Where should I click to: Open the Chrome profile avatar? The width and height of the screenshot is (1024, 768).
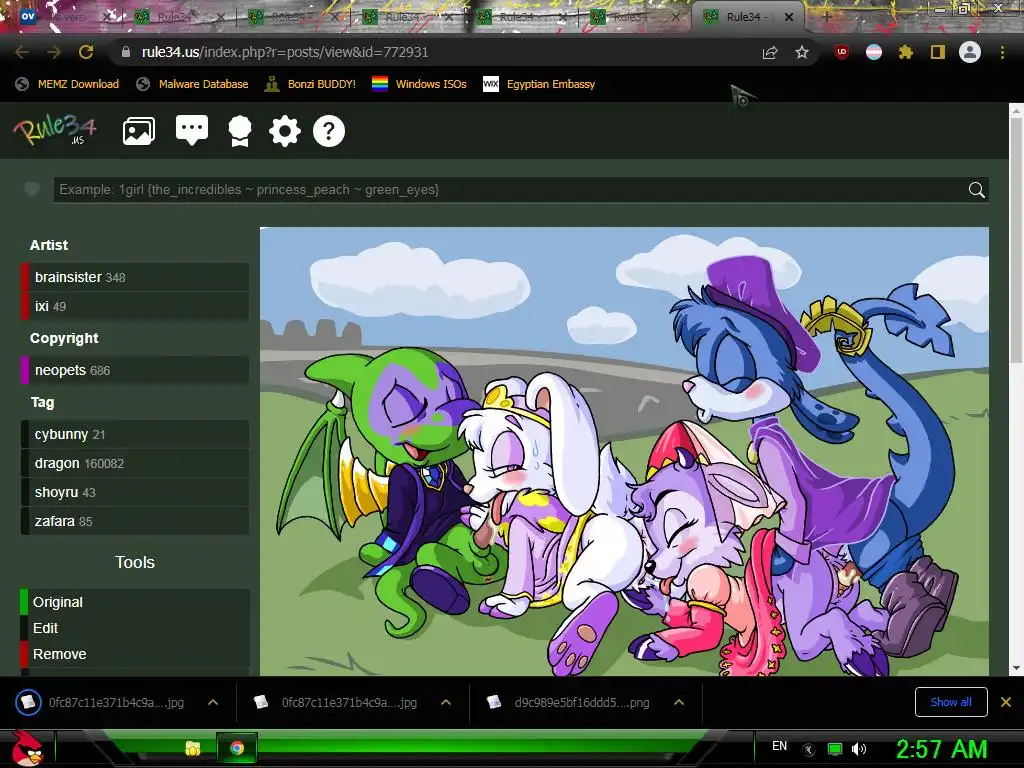tap(970, 52)
